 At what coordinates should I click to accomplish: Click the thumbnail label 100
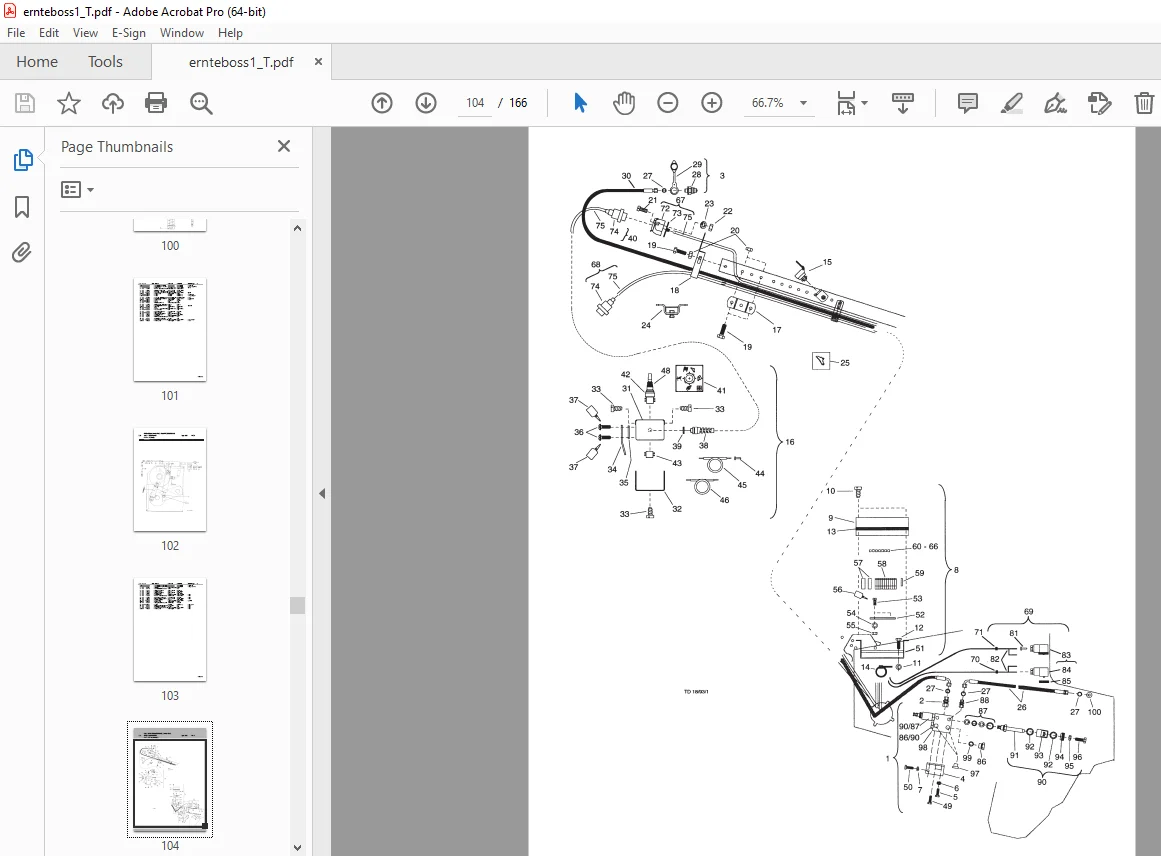(170, 246)
